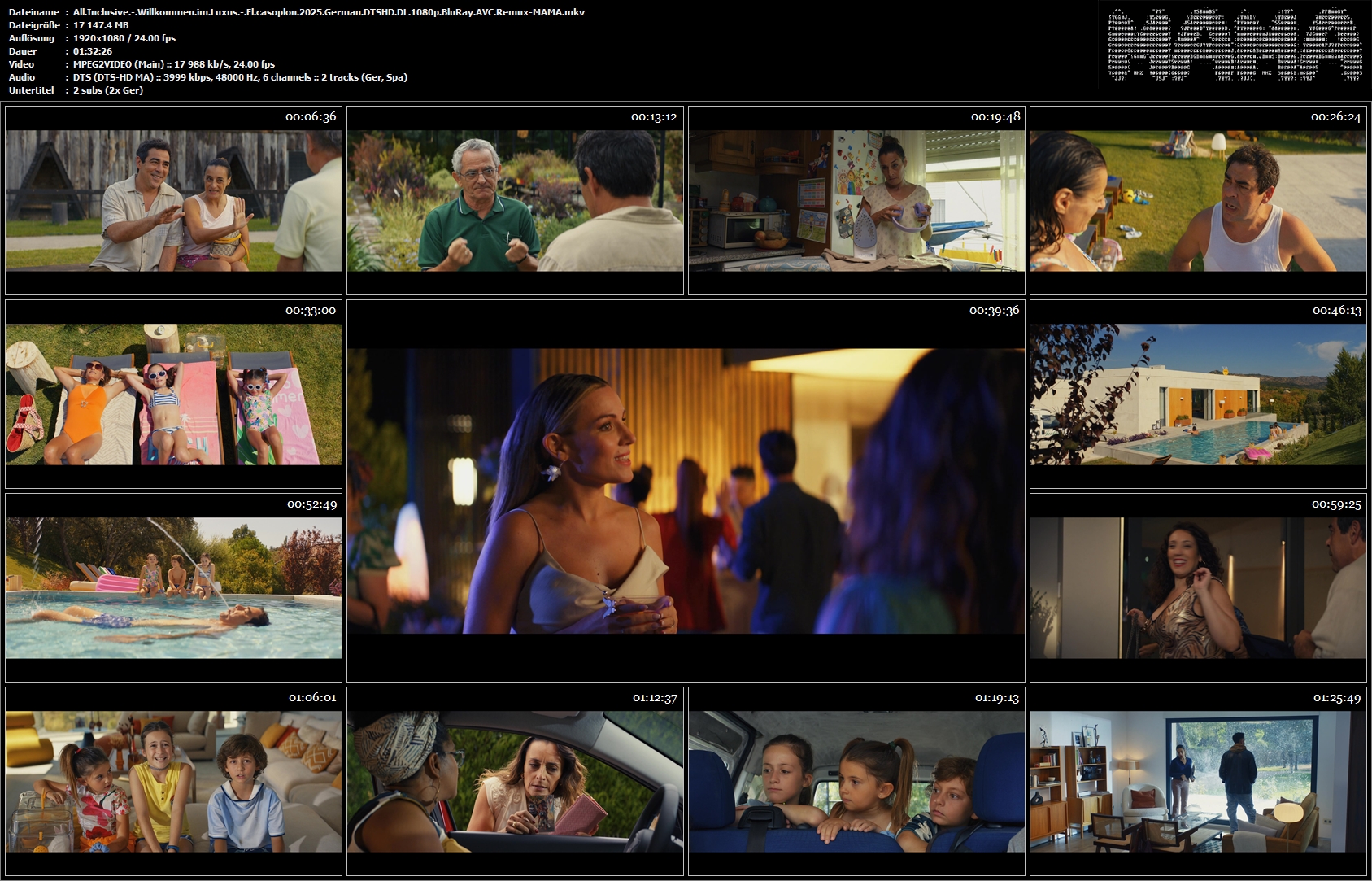Open the 00:19:48 frame of woman holding iron
Screen dimensions: 1372x881
click(x=856, y=200)
